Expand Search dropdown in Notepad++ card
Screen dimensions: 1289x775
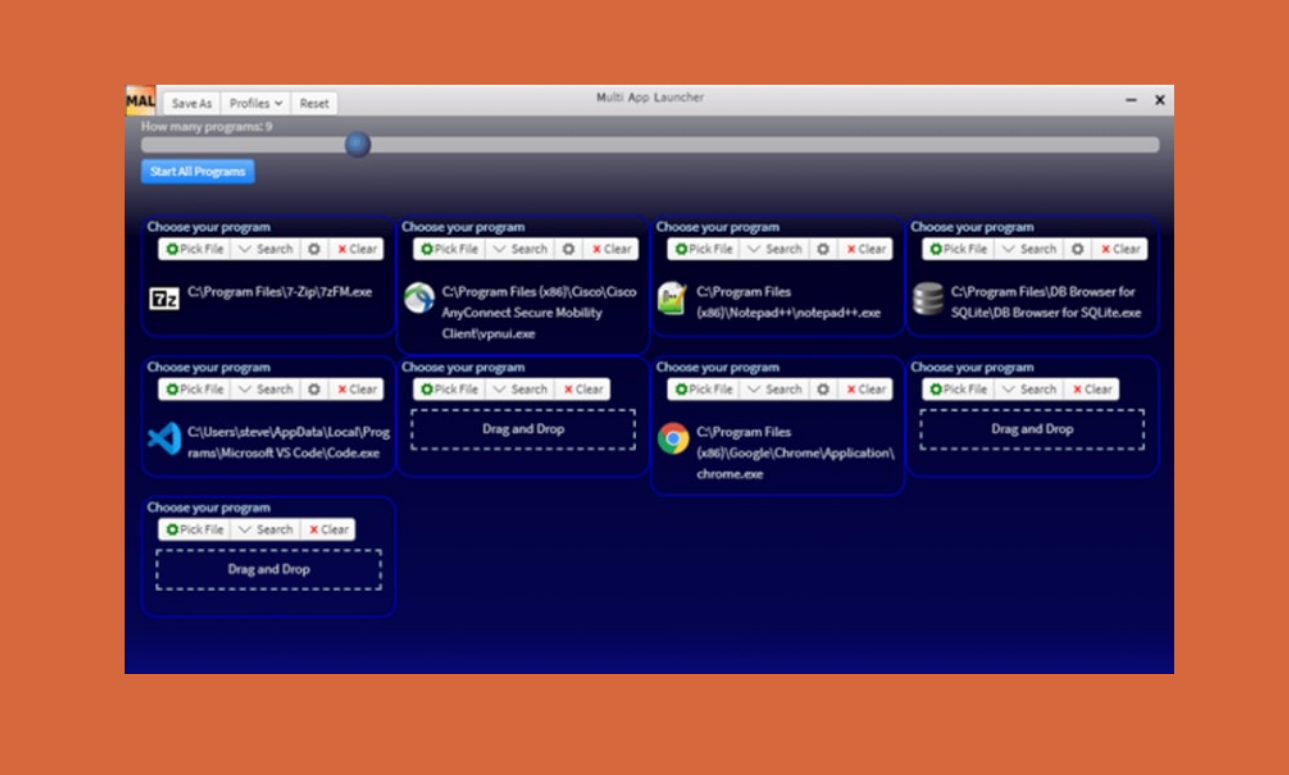(775, 249)
